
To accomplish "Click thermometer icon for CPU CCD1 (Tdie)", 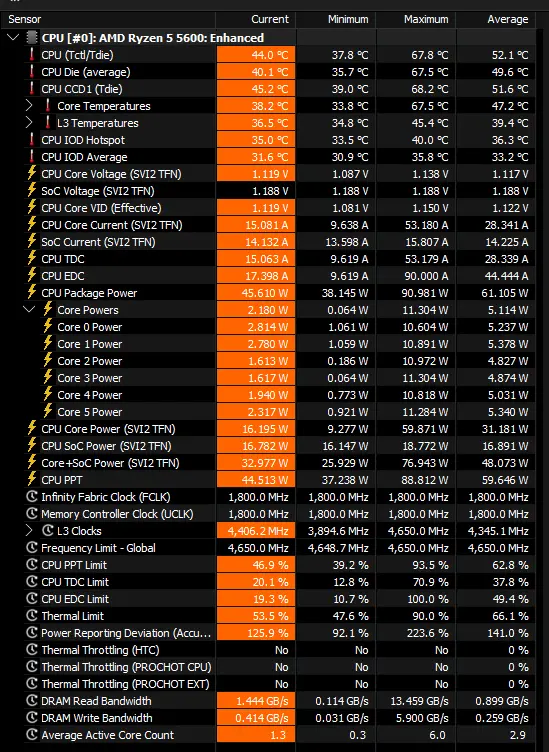I will [32, 89].
